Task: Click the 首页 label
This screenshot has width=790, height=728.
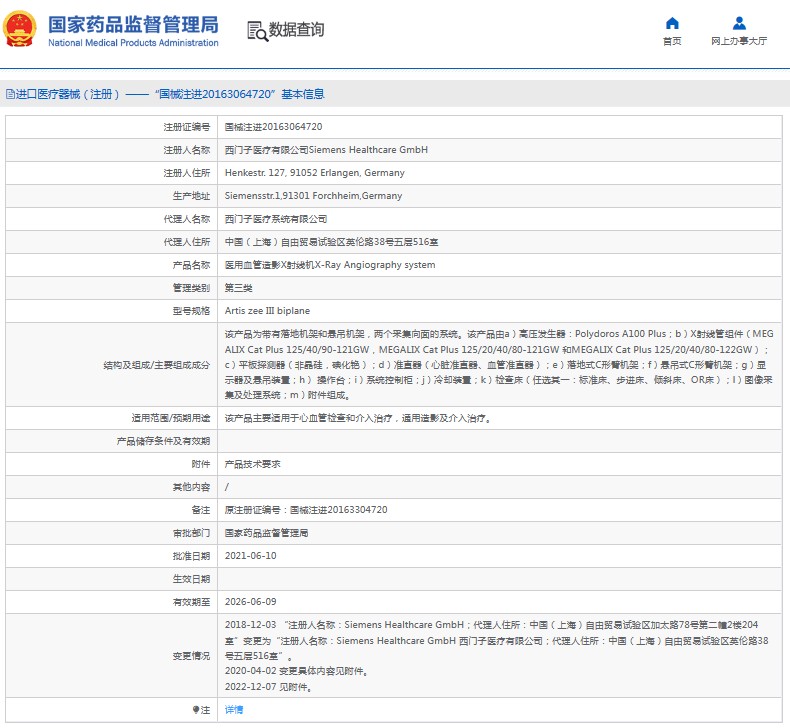Action: [x=672, y=41]
